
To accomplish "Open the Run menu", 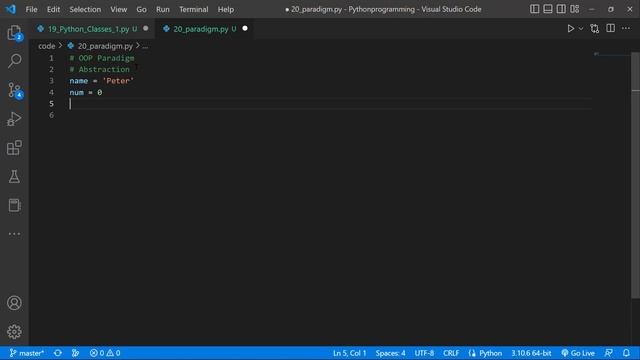I will (x=162, y=9).
